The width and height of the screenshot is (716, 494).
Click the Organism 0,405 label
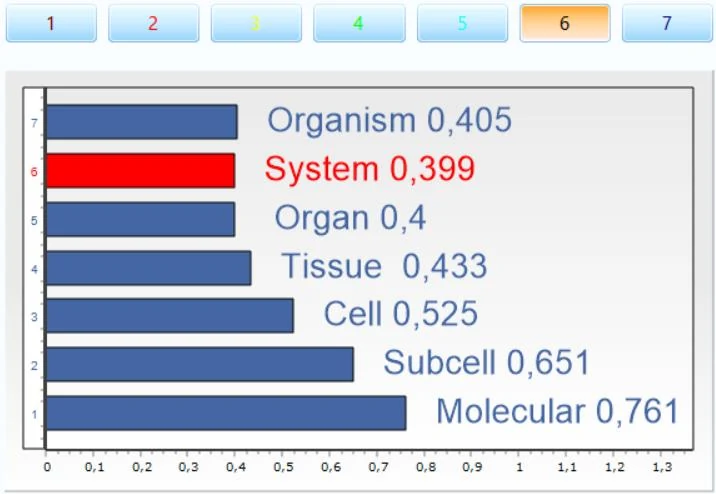click(390, 120)
